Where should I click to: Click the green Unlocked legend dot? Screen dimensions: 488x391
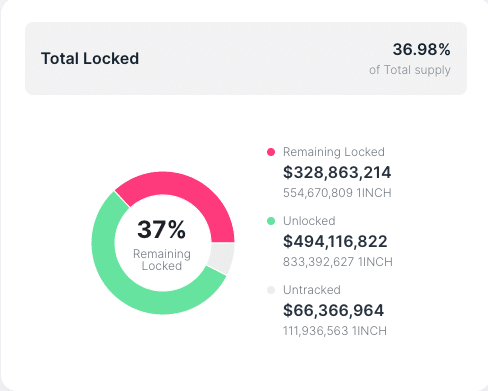pyautogui.click(x=271, y=221)
